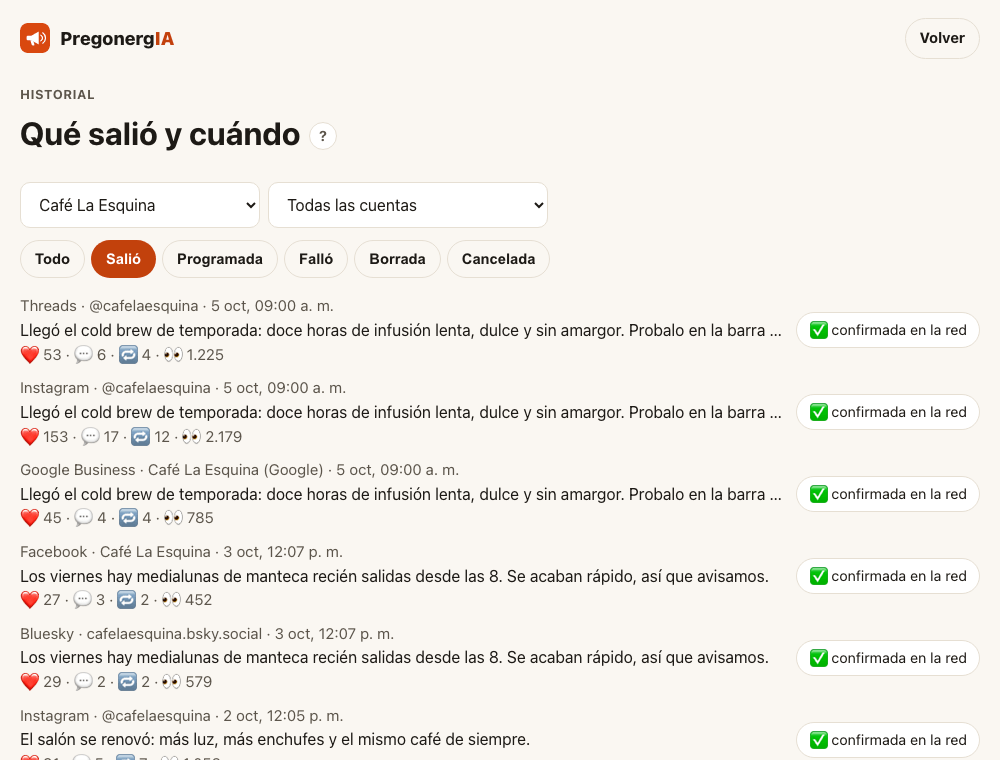Click comment icon on Instagram 5 oct post
This screenshot has width=1000, height=760.
click(90, 437)
